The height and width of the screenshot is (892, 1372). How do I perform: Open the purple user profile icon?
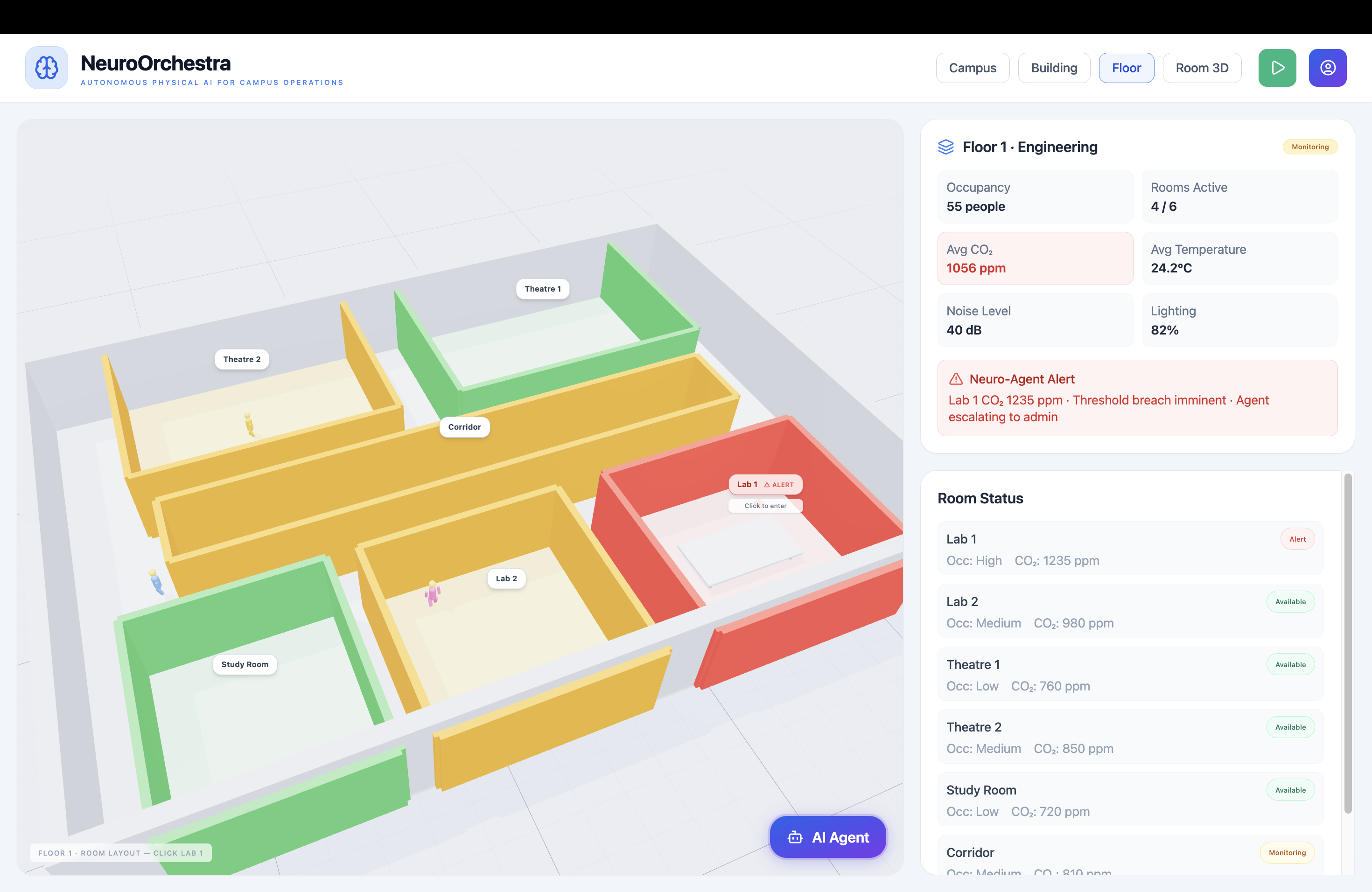[x=1327, y=68]
